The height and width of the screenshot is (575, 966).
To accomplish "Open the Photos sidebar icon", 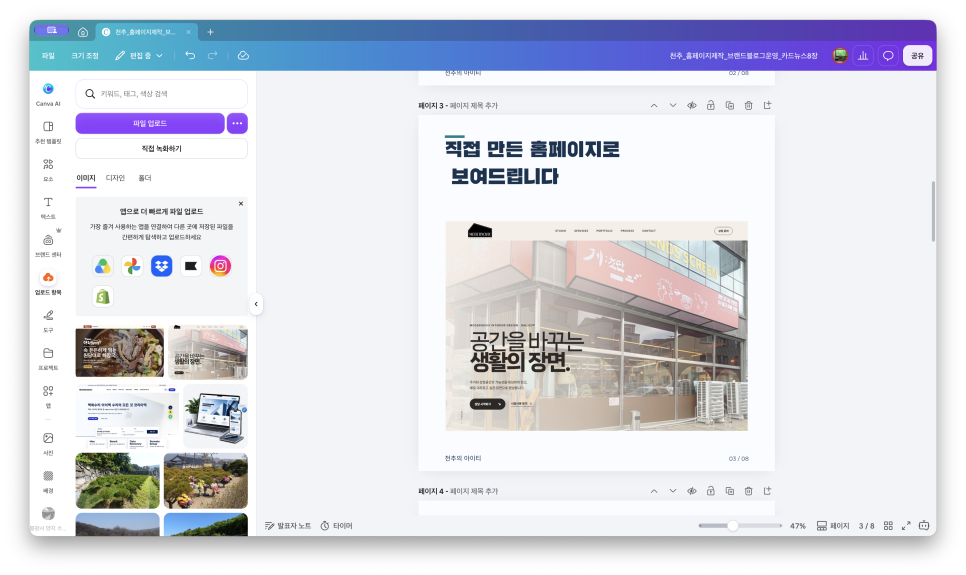I will (48, 438).
